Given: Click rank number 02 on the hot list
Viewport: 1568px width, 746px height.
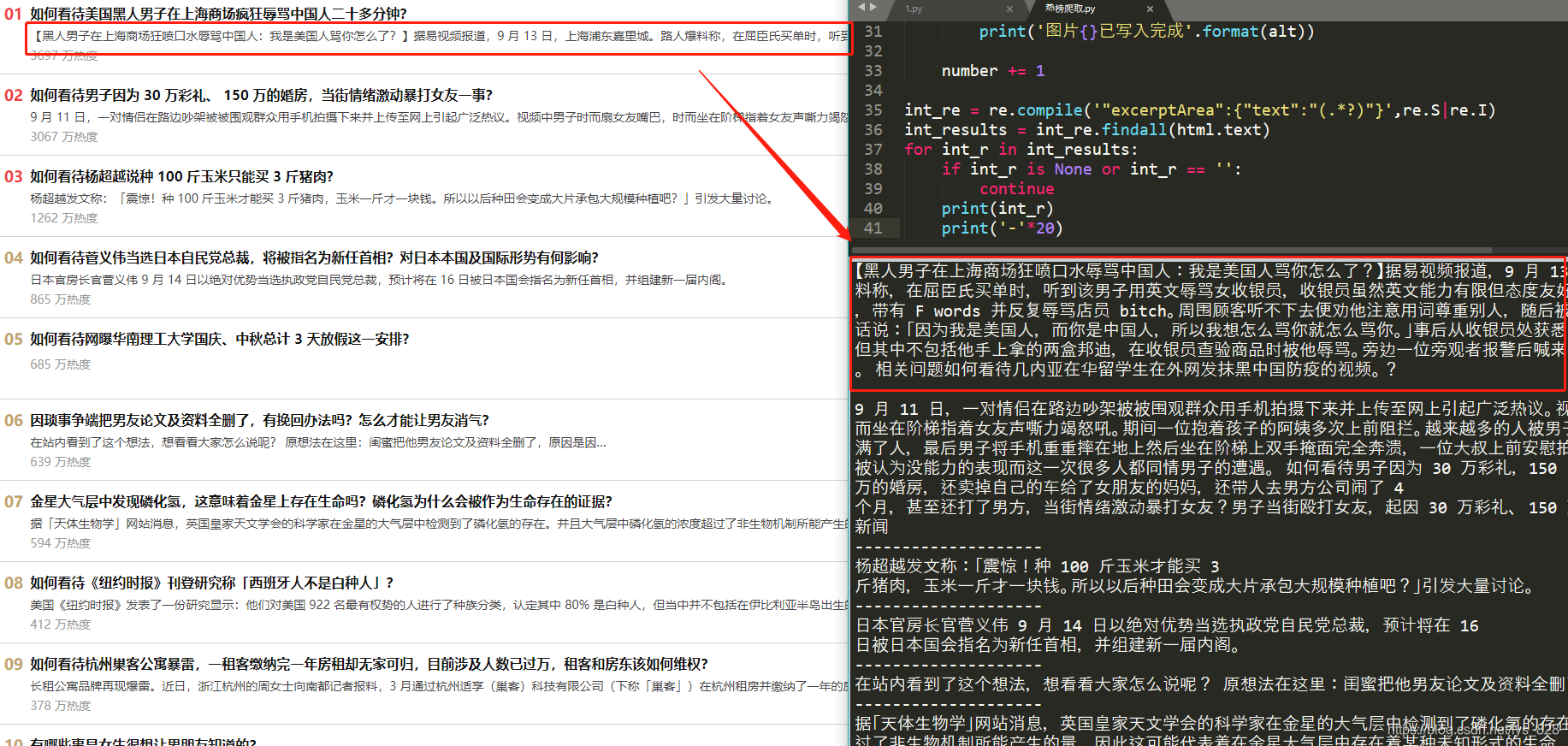Looking at the screenshot, I should [x=14, y=95].
